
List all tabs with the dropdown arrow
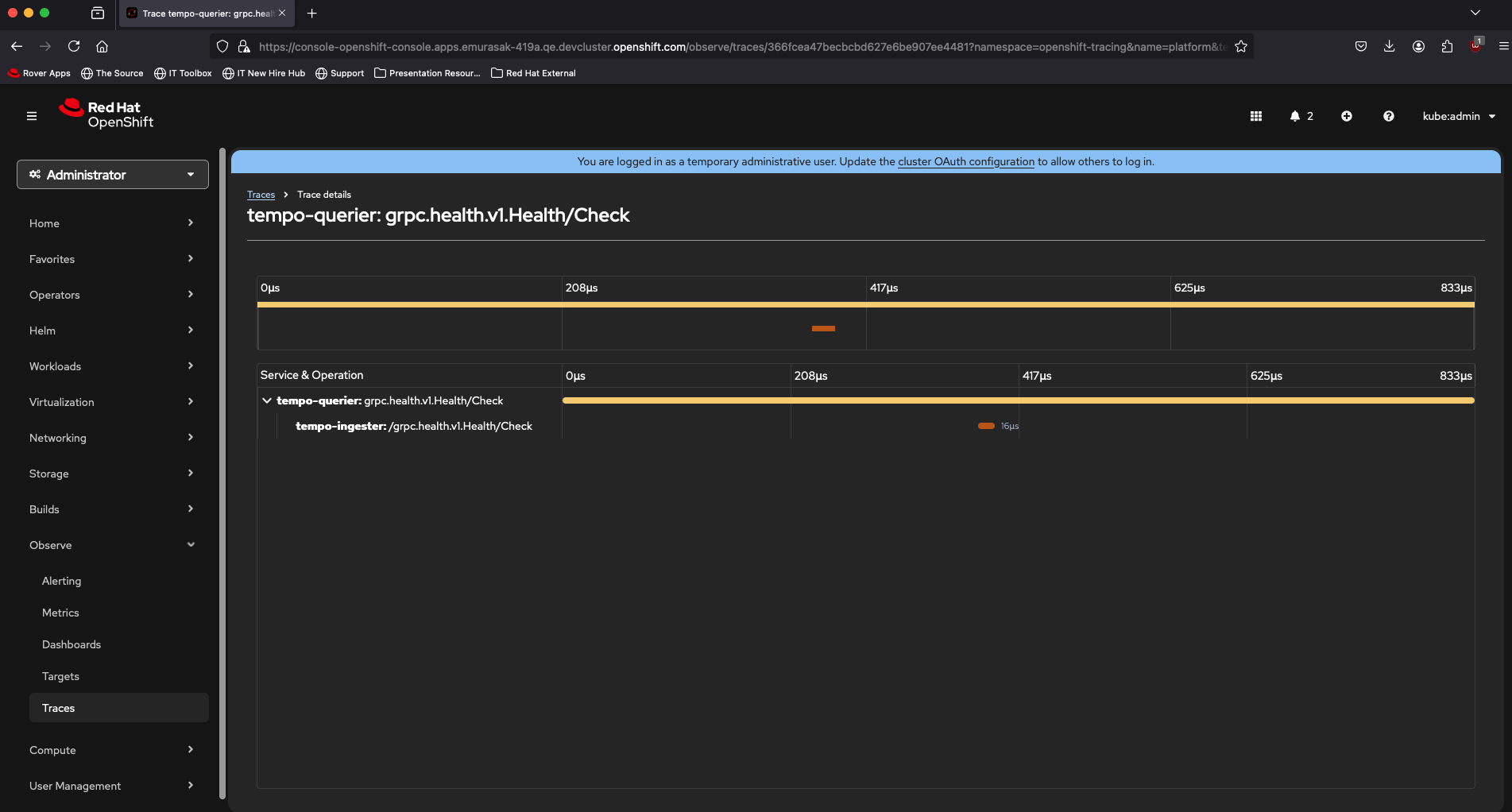1475,13
